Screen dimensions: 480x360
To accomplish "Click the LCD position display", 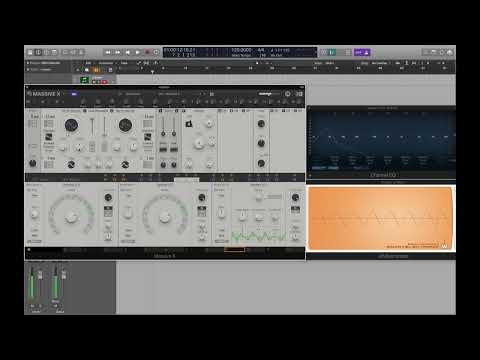I will coord(180,52).
